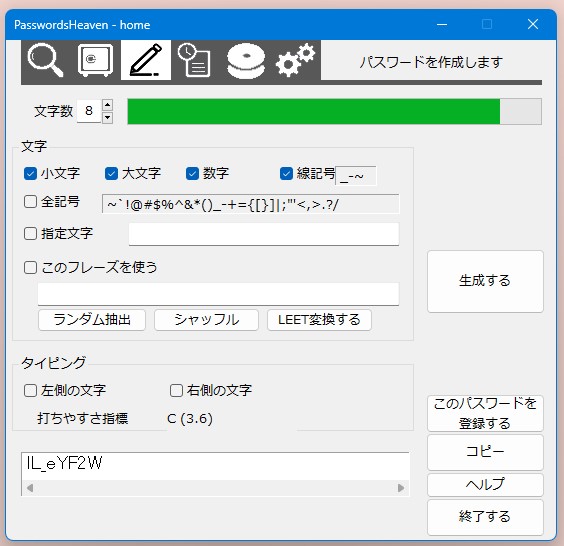The width and height of the screenshot is (564, 546).
Task: Click the コピー button
Action: pyautogui.click(x=485, y=452)
